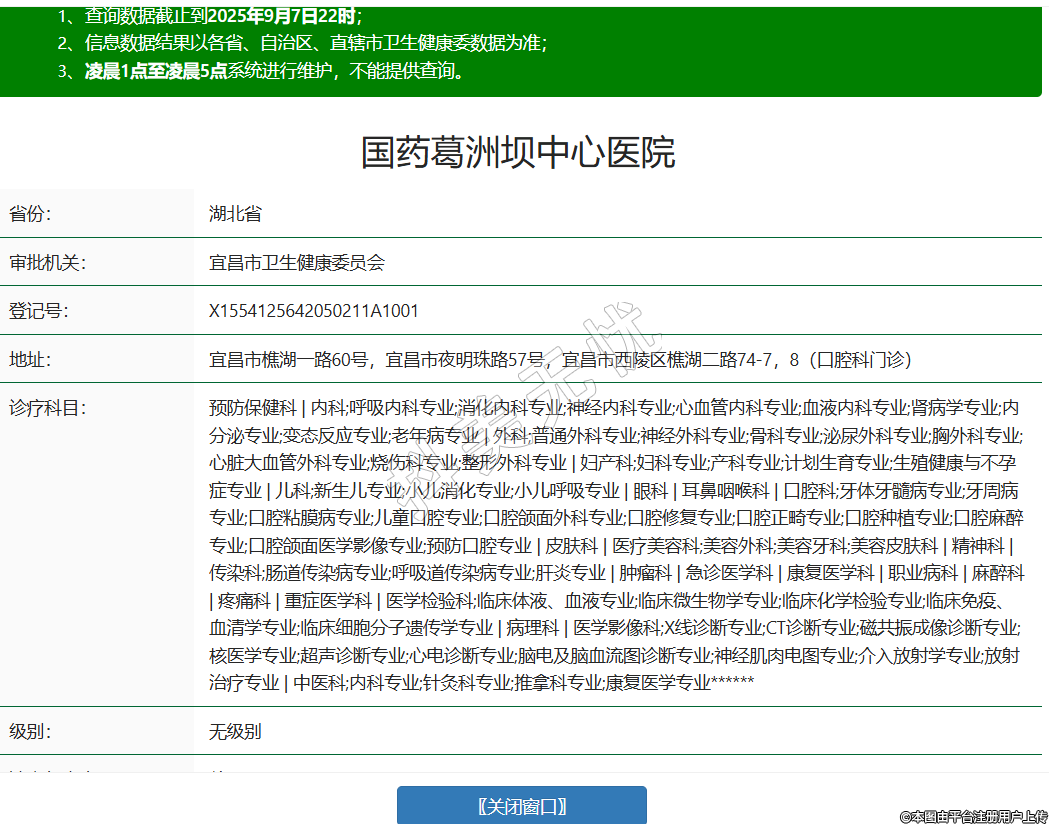
Task: Select the 登记号 row label
Action: click(x=39, y=311)
